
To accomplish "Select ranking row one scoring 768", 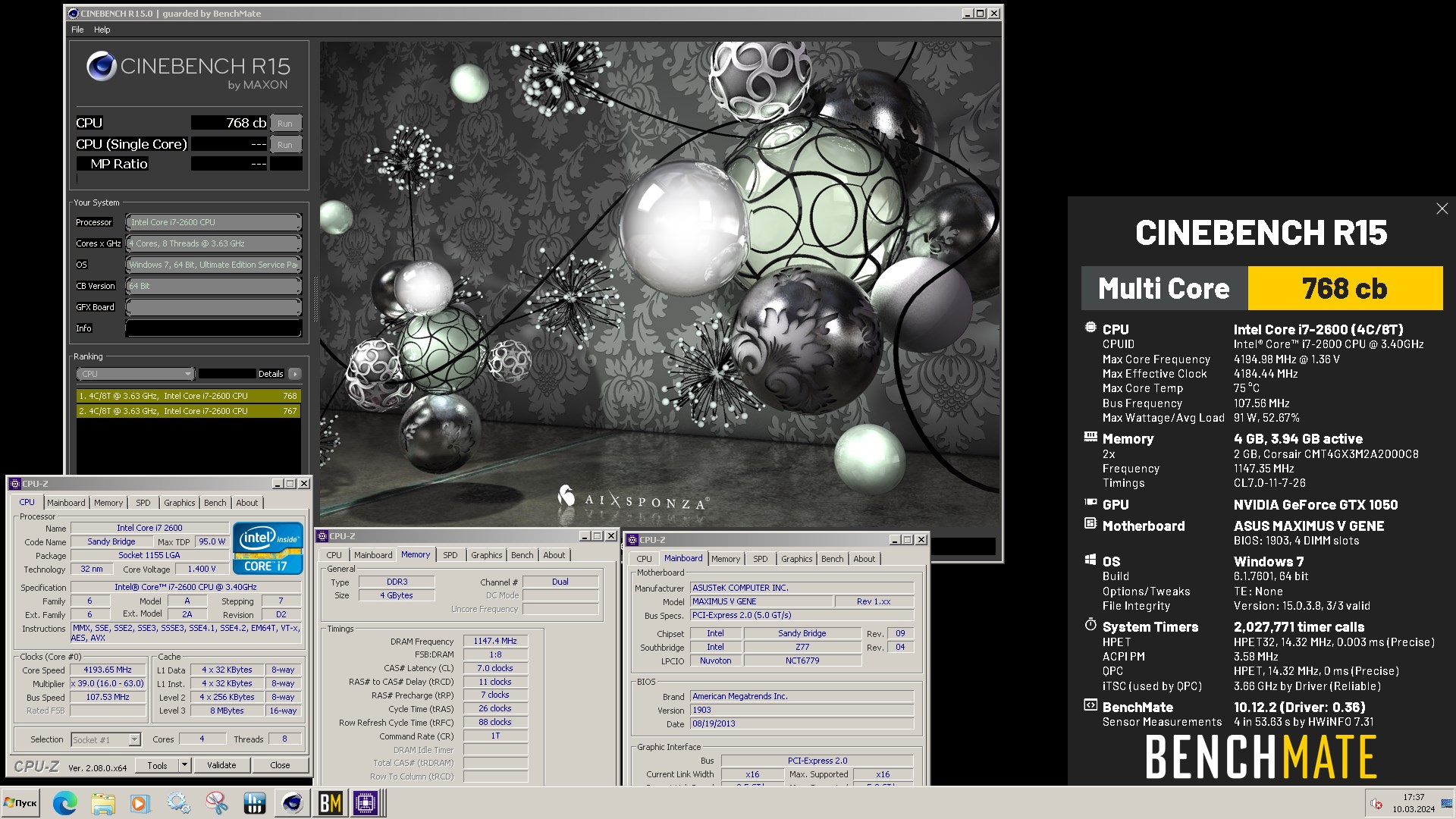I will click(x=188, y=396).
